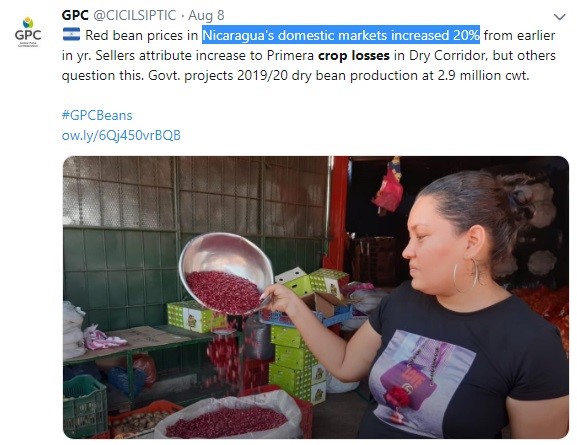This screenshot has width=577, height=445.
Task: Click the GPC display name
Action: point(75,15)
